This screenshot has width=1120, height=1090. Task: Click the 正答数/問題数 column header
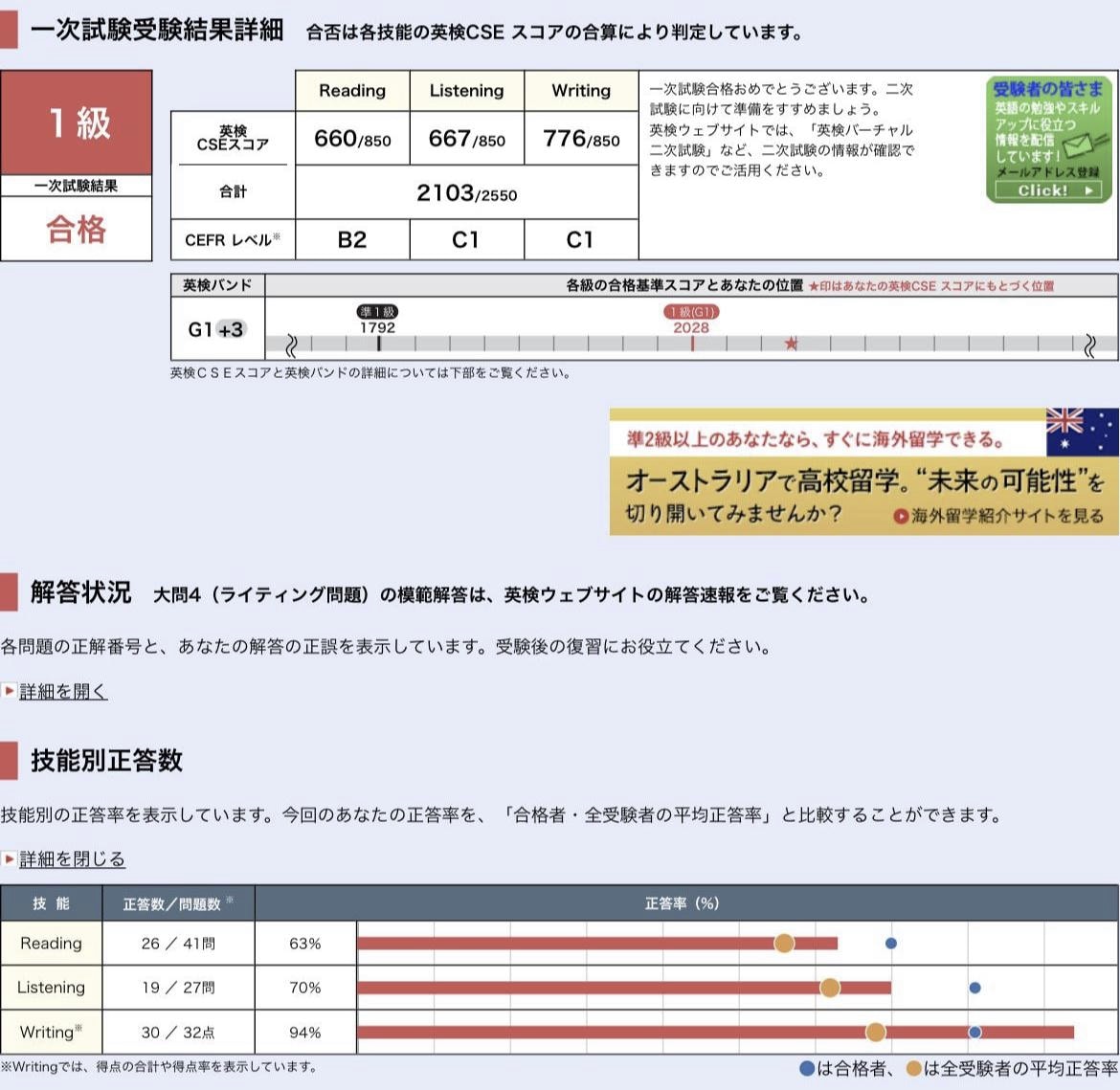pyautogui.click(x=178, y=903)
